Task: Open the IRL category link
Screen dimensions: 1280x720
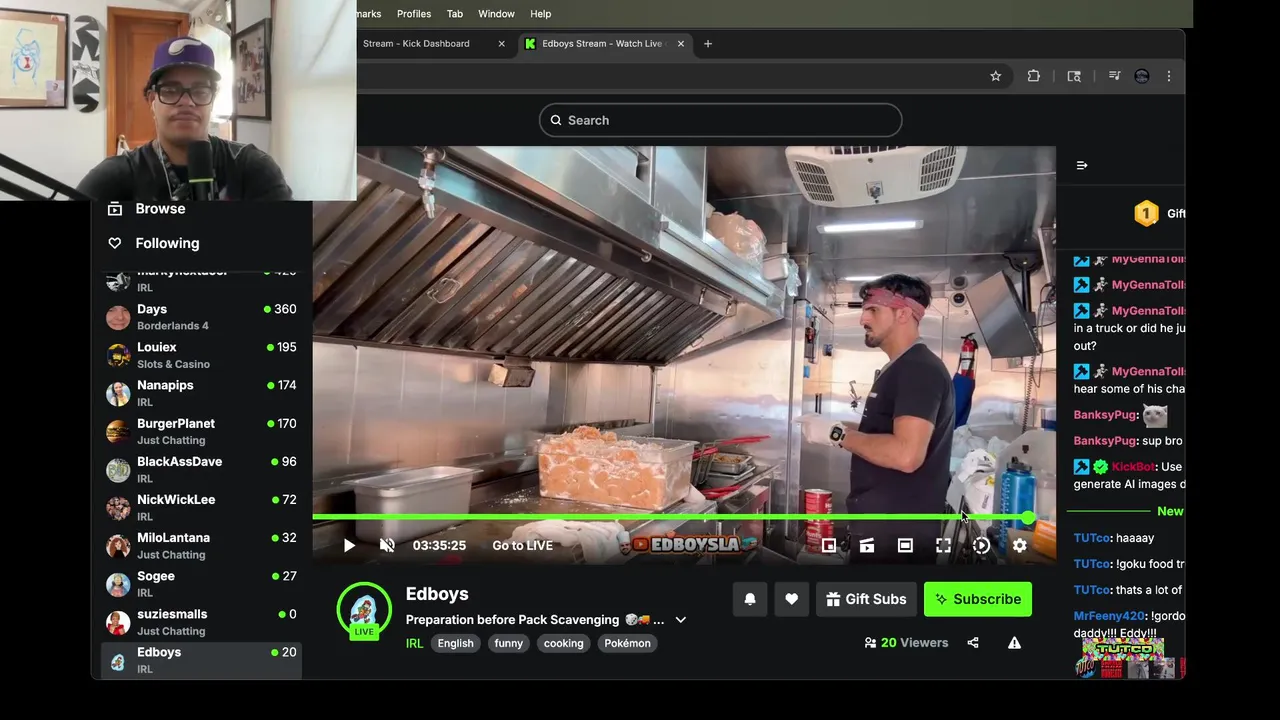Action: [414, 643]
